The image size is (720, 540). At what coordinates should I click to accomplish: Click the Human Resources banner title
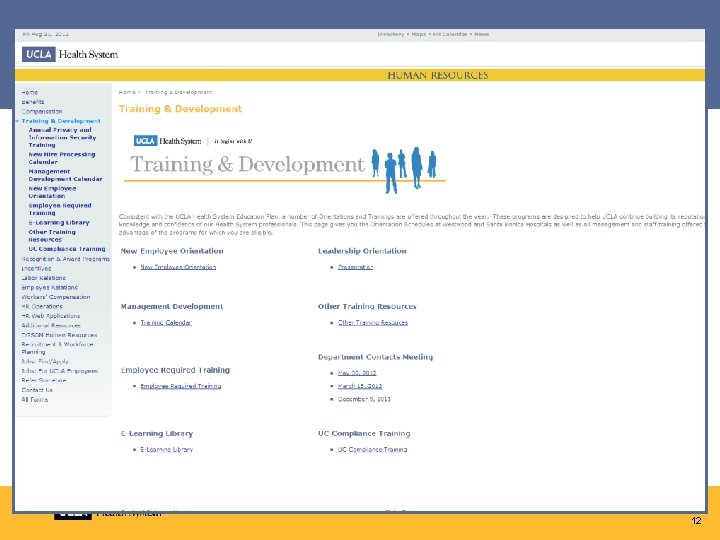pos(438,75)
